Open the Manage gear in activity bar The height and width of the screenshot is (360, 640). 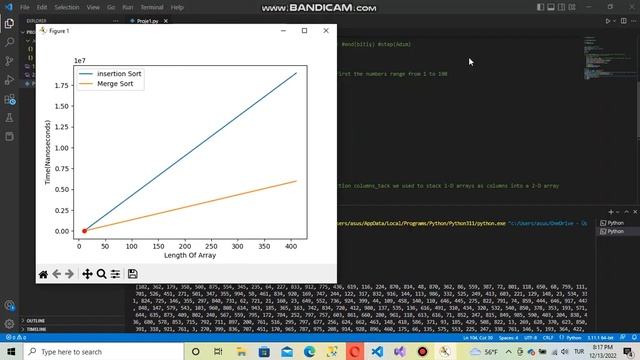pyautogui.click(x=9, y=324)
